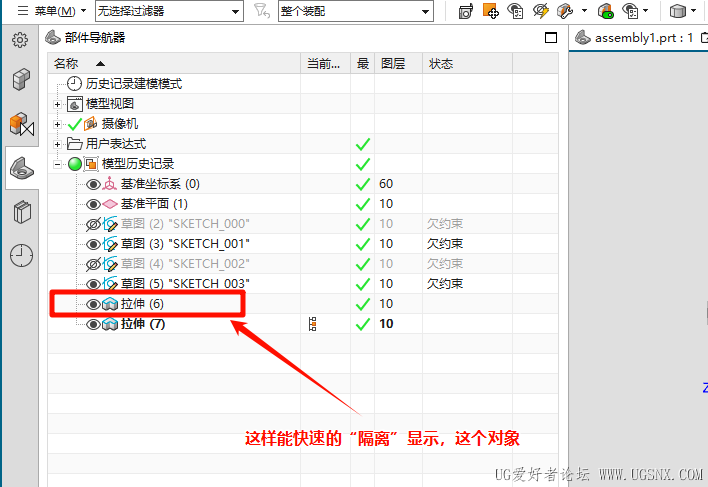The image size is (708, 487).
Task: Hide sketch SKETCH_003 via eye icon
Action: tap(93, 284)
